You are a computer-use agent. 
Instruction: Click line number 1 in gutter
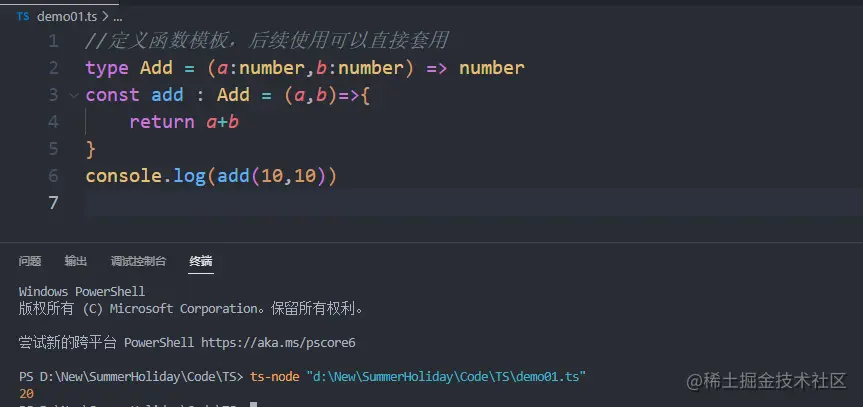click(x=53, y=41)
